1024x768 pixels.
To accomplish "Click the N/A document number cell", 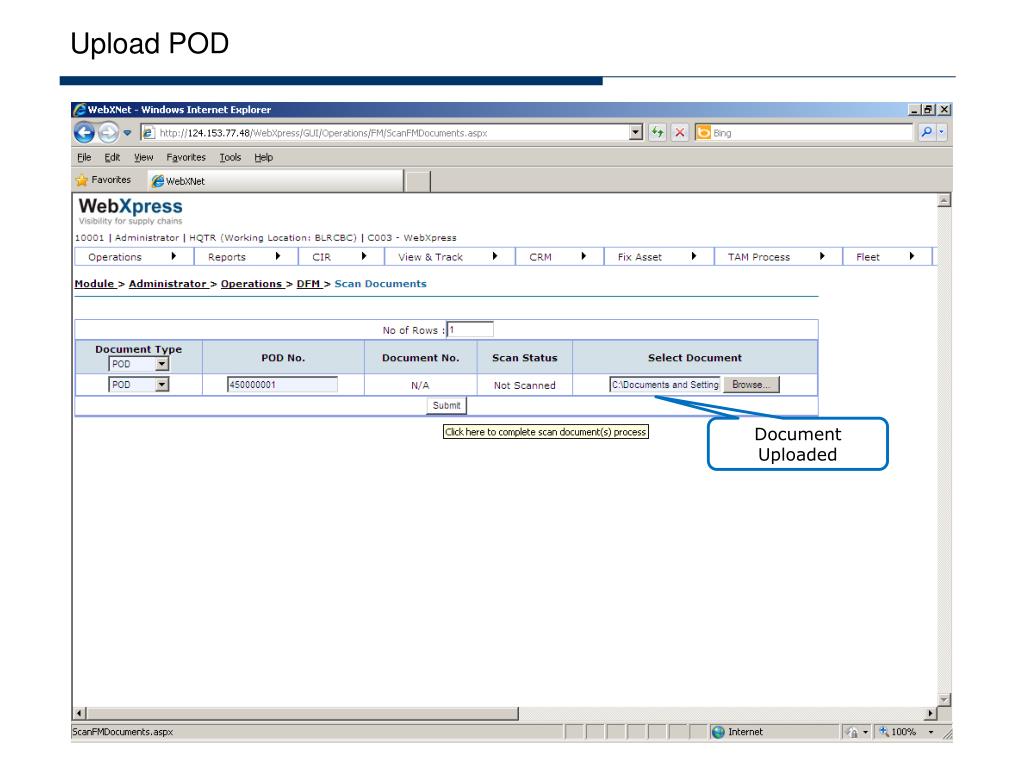I will 420,385.
